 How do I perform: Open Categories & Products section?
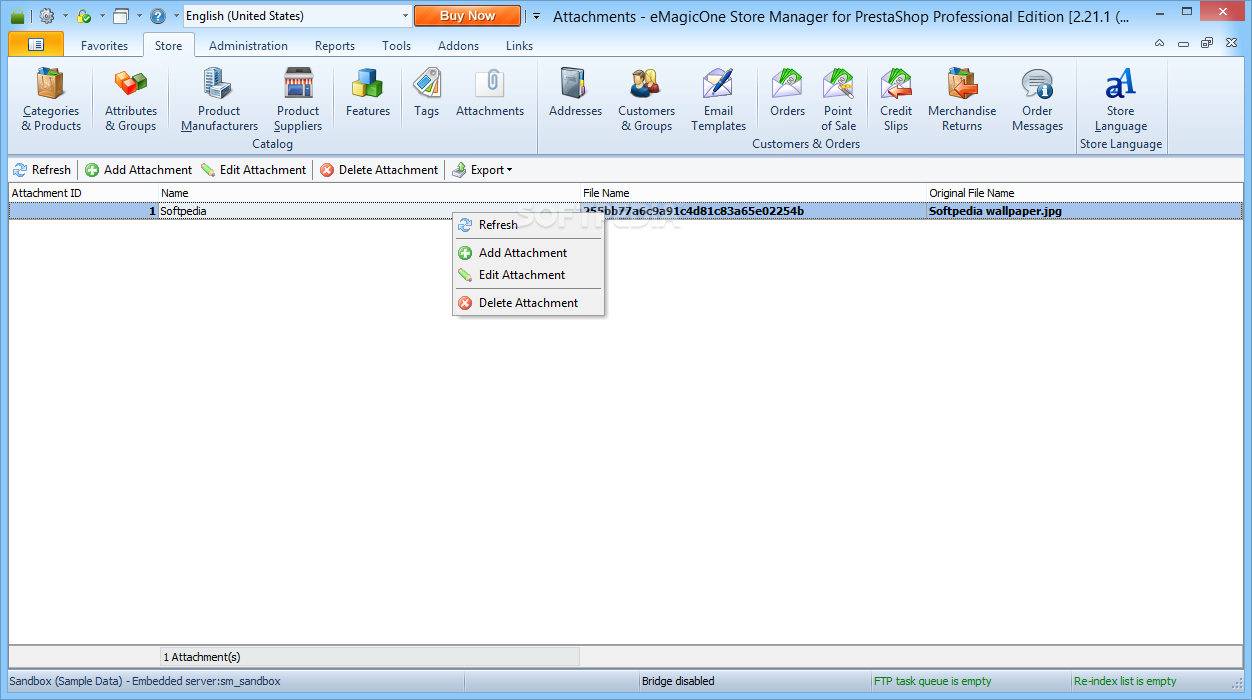[51, 99]
